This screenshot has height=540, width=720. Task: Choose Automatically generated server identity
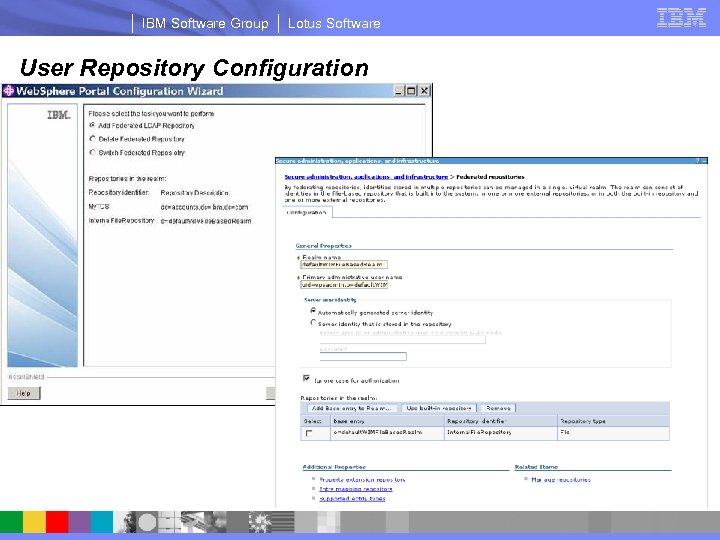313,311
